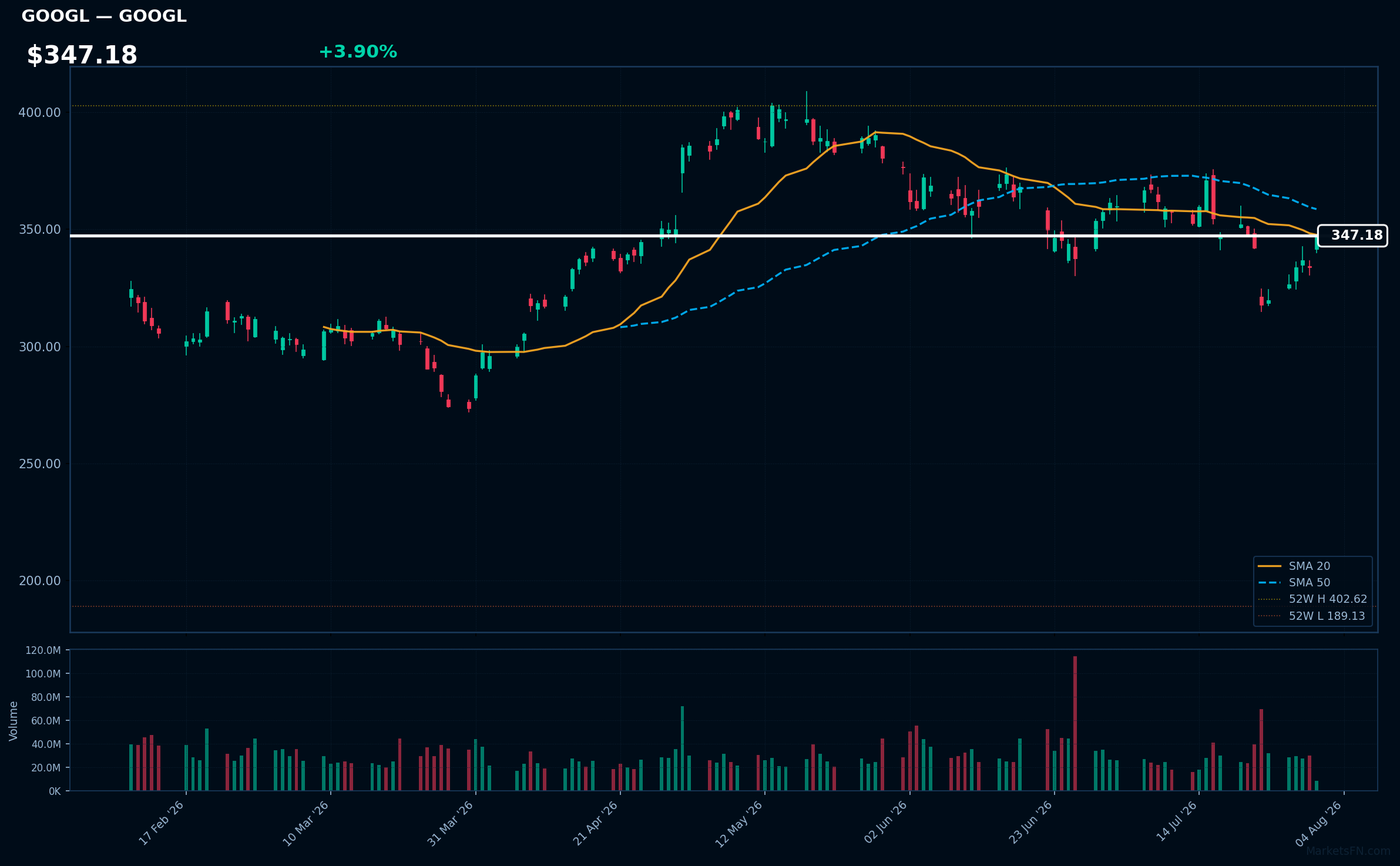
Task: Click the 0K volume axis label
Action: tap(55, 791)
